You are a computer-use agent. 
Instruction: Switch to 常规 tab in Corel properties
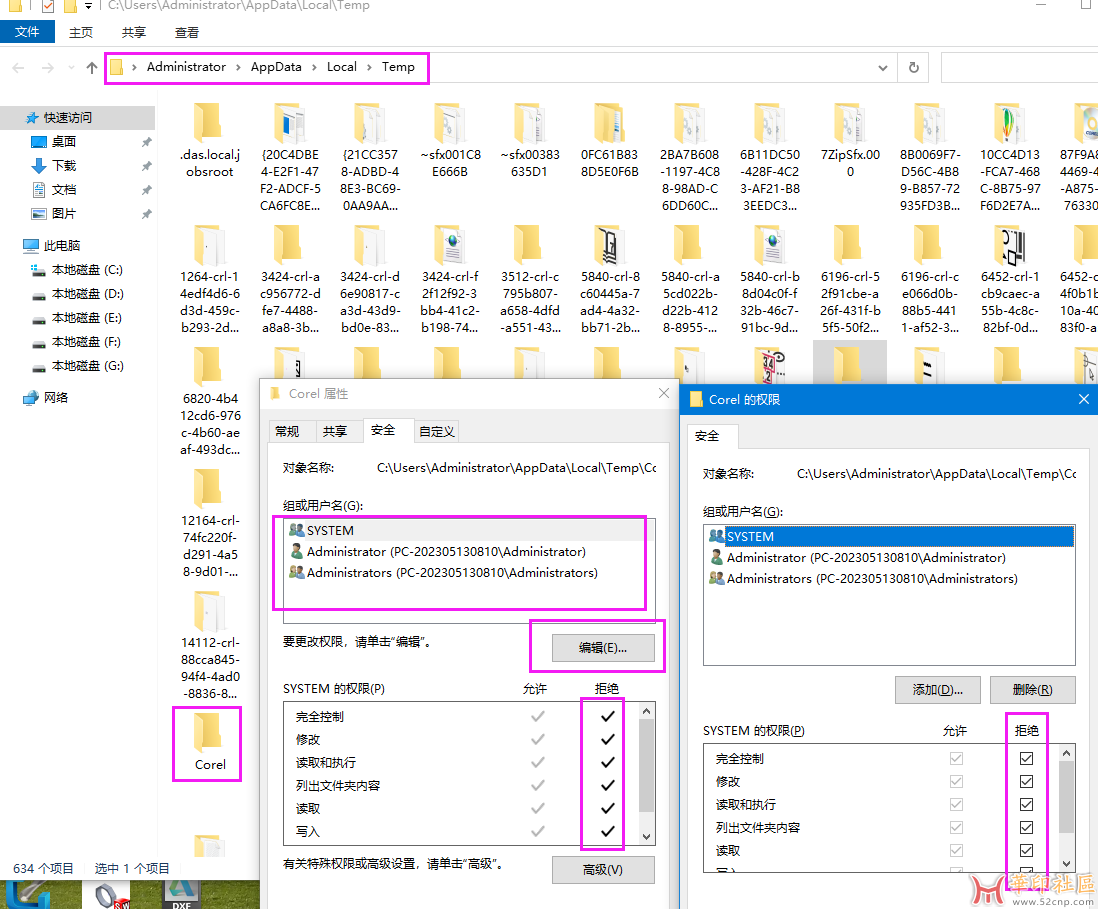coord(287,431)
